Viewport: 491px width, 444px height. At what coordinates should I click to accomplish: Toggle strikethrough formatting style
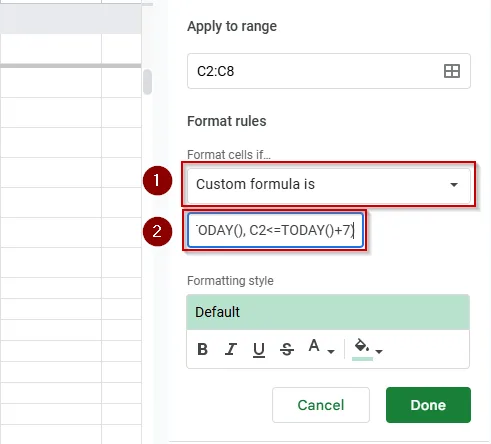(x=287, y=349)
